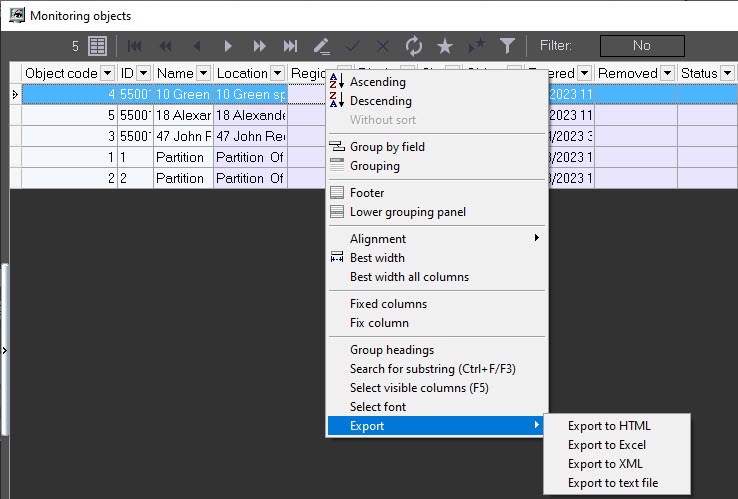Toggle the Lower grouping panel option
The image size is (738, 499).
407,212
